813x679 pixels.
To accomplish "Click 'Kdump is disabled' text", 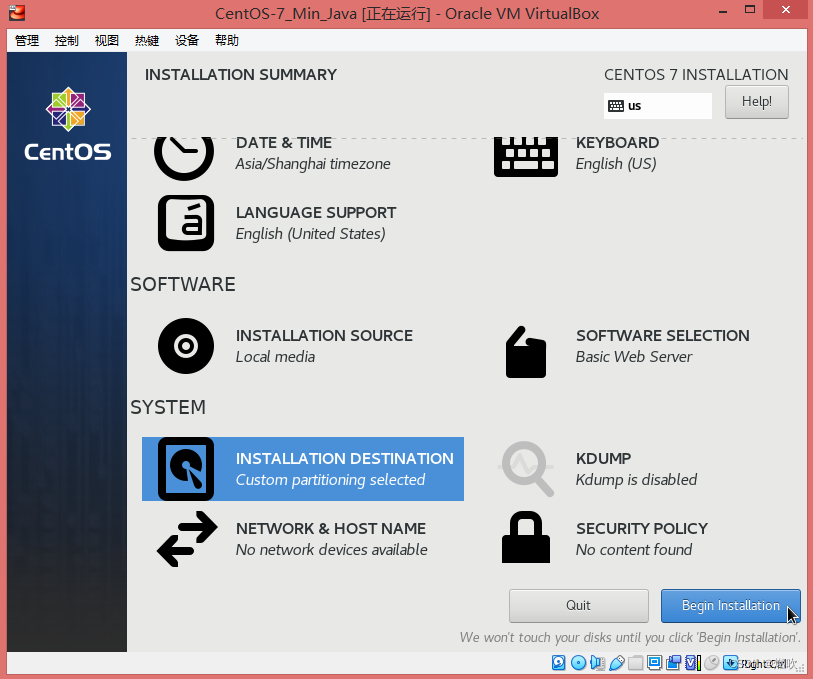I will pyautogui.click(x=636, y=479).
